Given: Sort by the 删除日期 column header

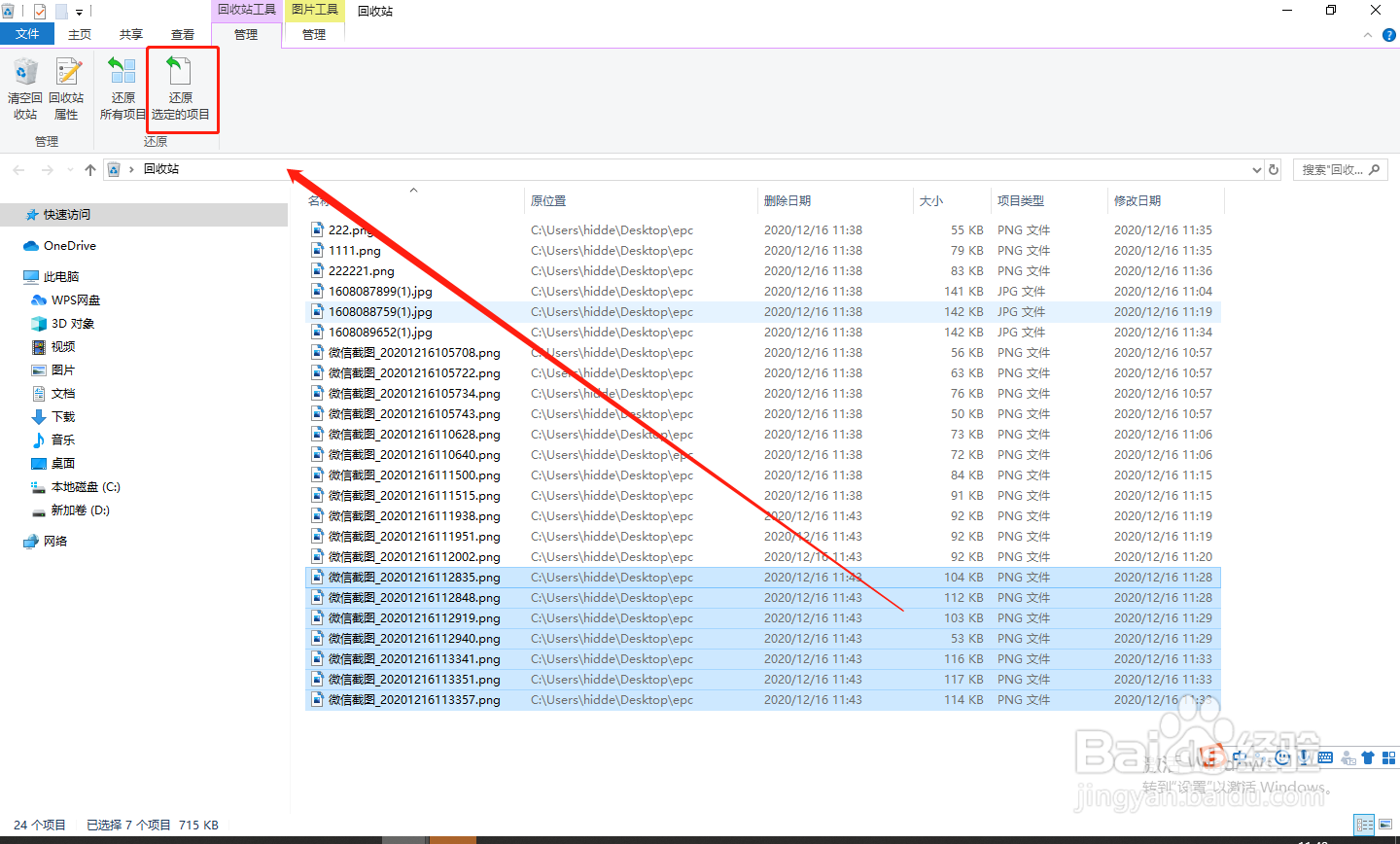Looking at the screenshot, I should tap(835, 200).
